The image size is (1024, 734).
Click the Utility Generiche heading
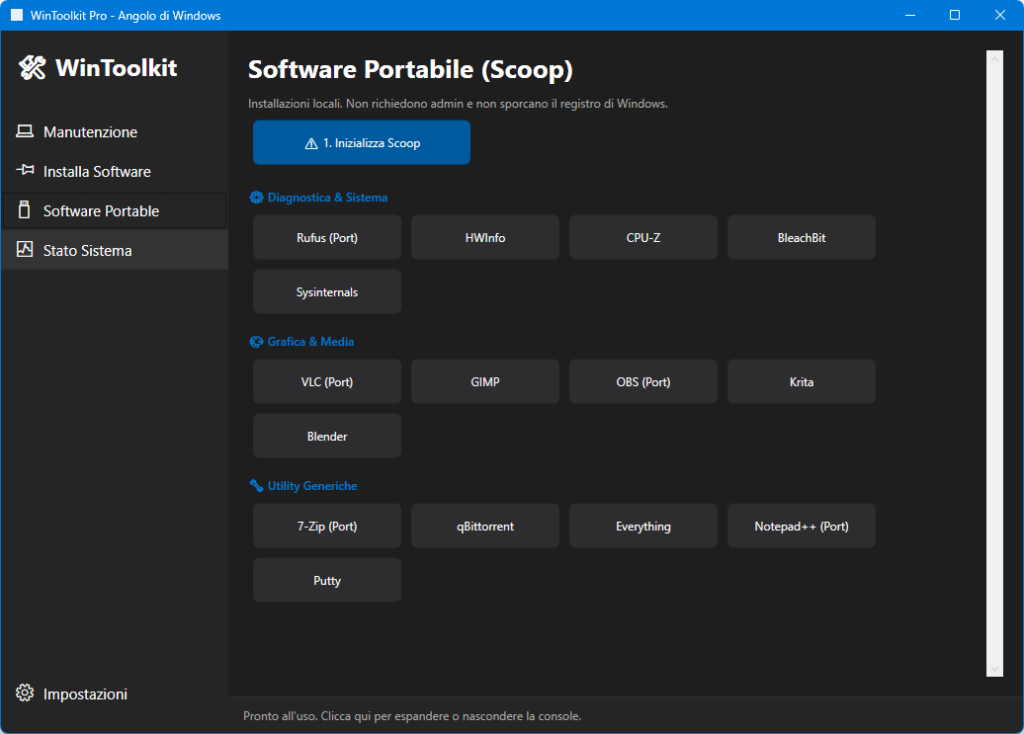tap(312, 486)
